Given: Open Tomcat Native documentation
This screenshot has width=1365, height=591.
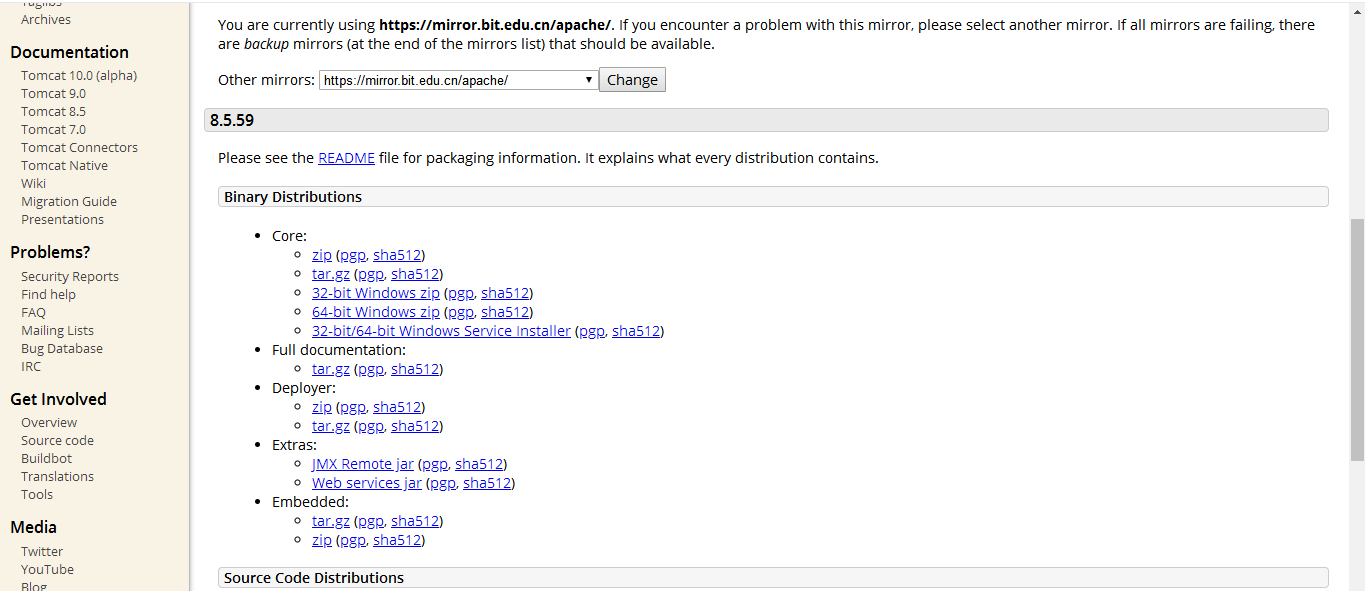Looking at the screenshot, I should 64,165.
